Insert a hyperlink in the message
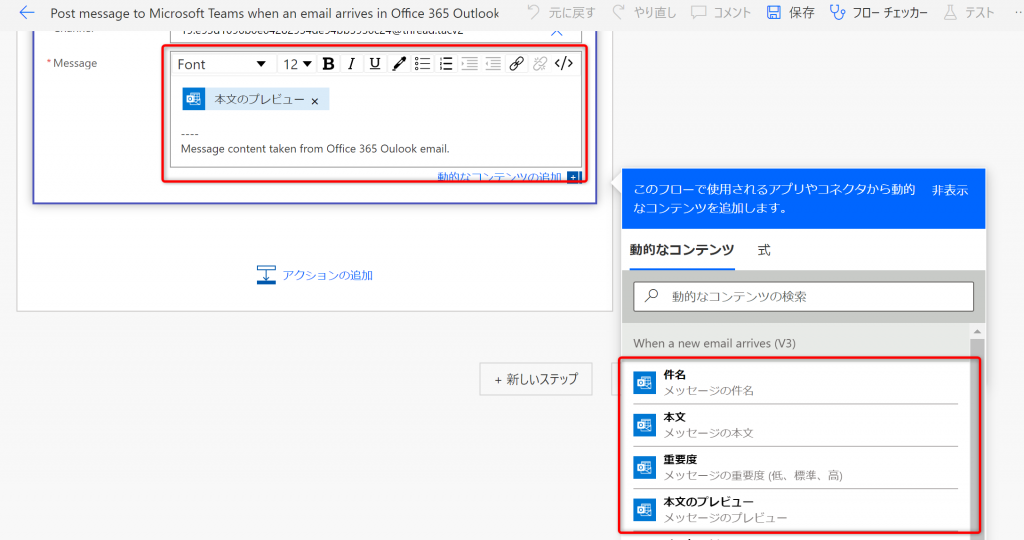This screenshot has width=1024, height=540. 517,64
